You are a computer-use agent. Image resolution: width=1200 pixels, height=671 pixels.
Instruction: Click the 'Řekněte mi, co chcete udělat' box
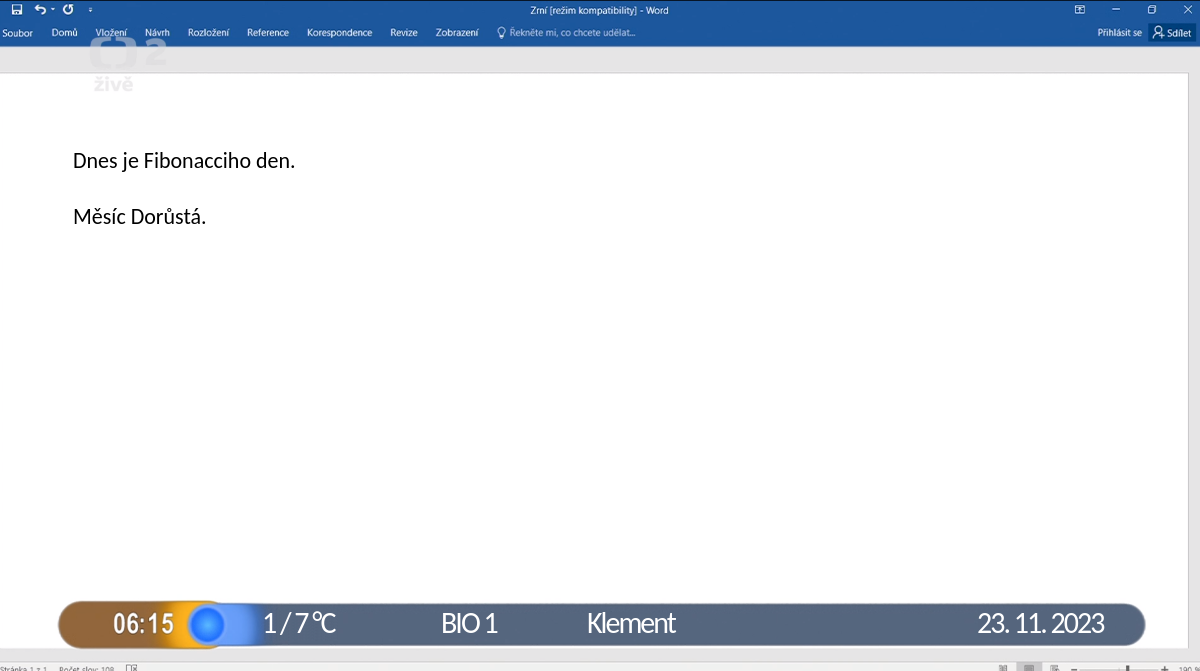tap(567, 33)
